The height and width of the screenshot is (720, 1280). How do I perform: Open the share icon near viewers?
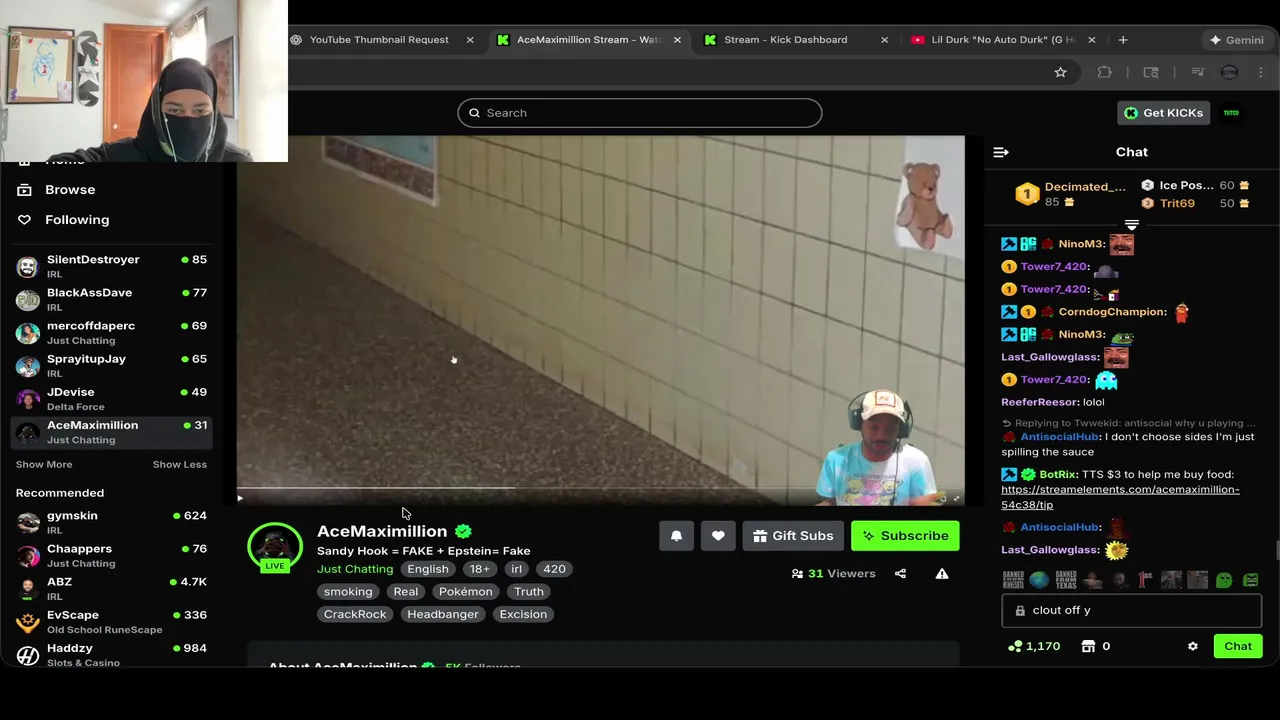coord(900,574)
